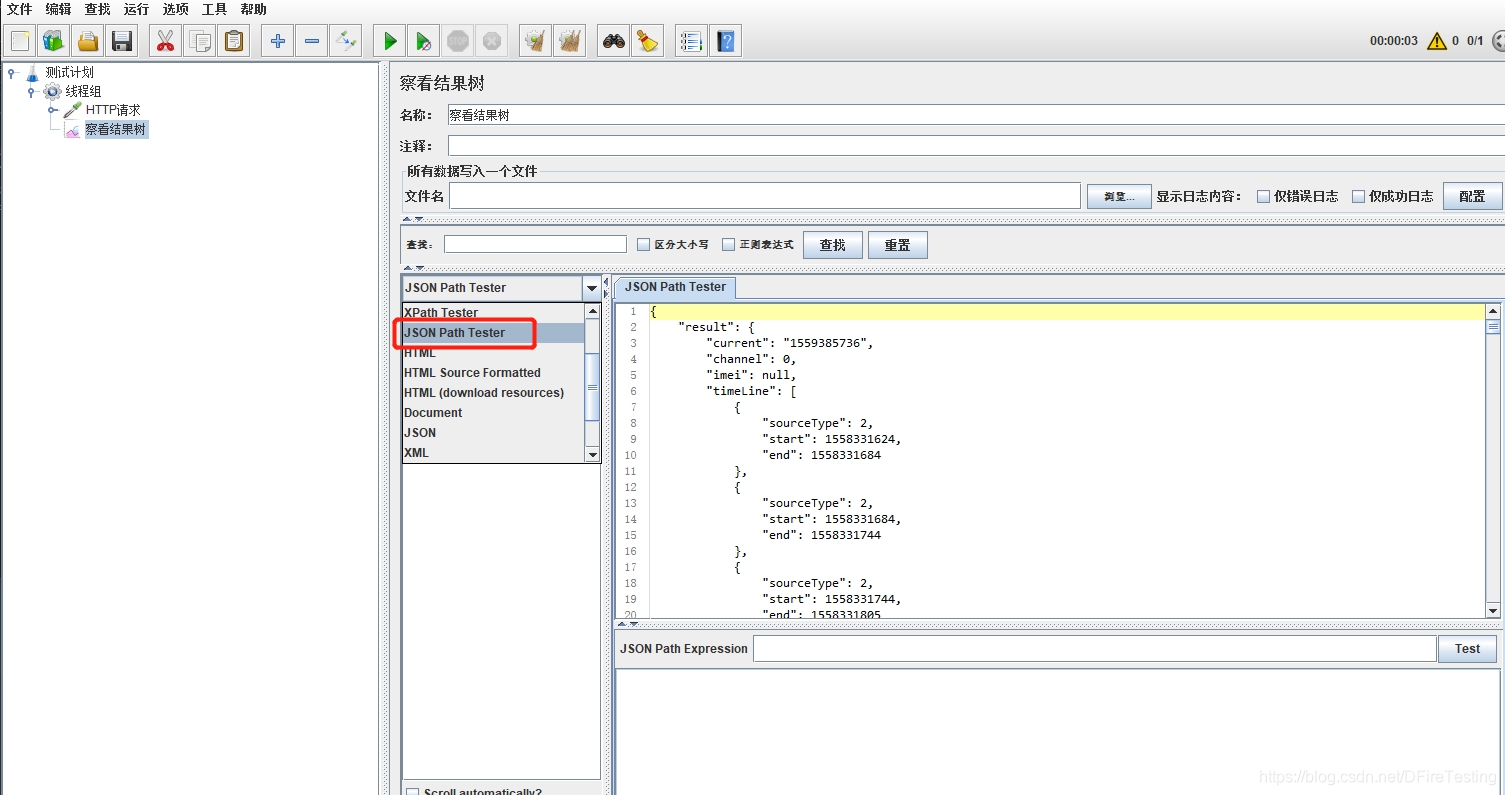Click the renderer list scroll down arrow

click(592, 454)
